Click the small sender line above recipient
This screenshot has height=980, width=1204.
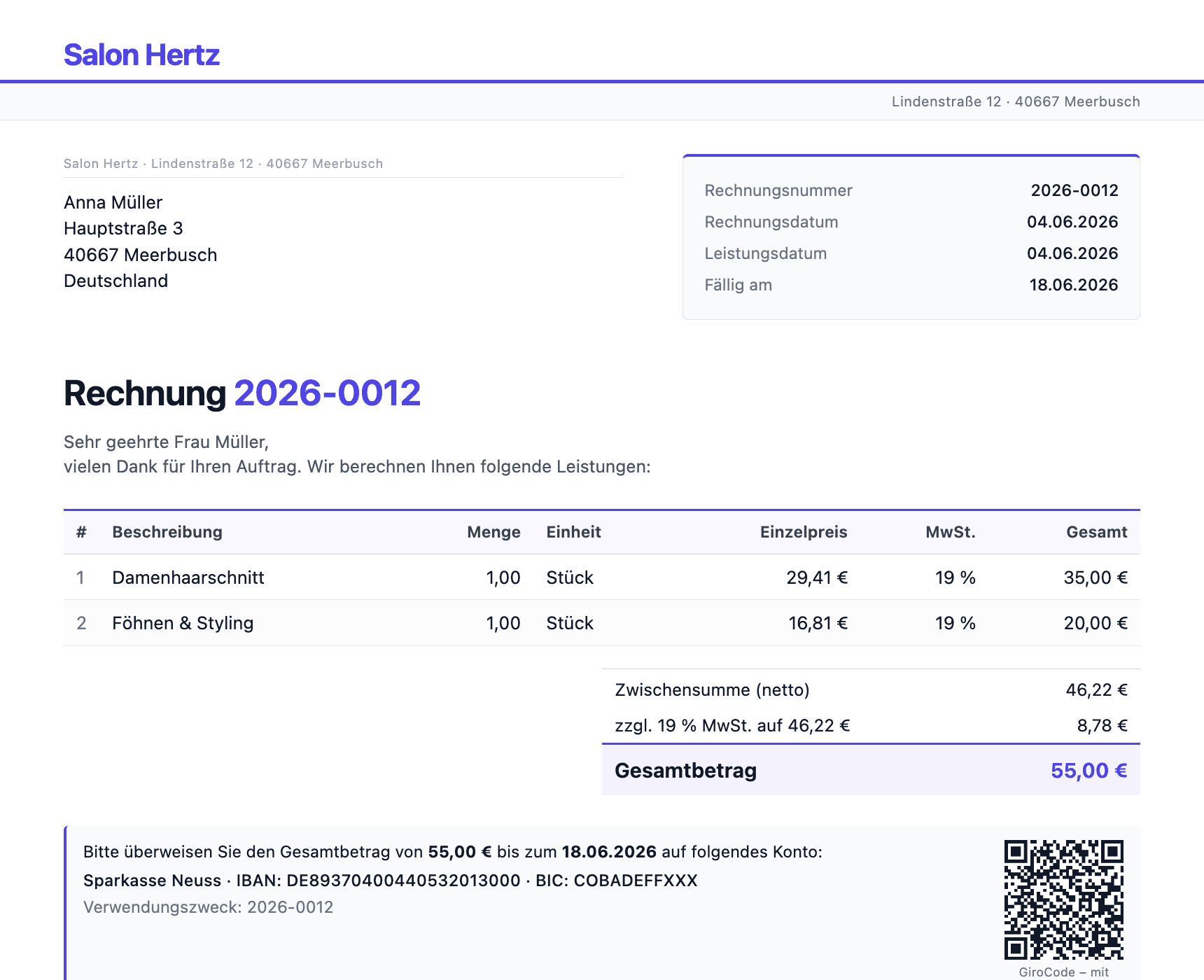point(223,164)
